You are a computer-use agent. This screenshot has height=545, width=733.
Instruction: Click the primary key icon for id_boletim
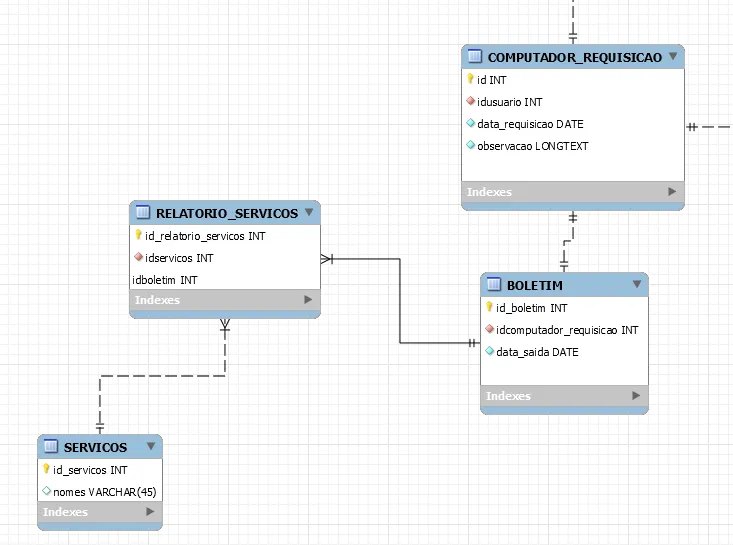[490, 308]
